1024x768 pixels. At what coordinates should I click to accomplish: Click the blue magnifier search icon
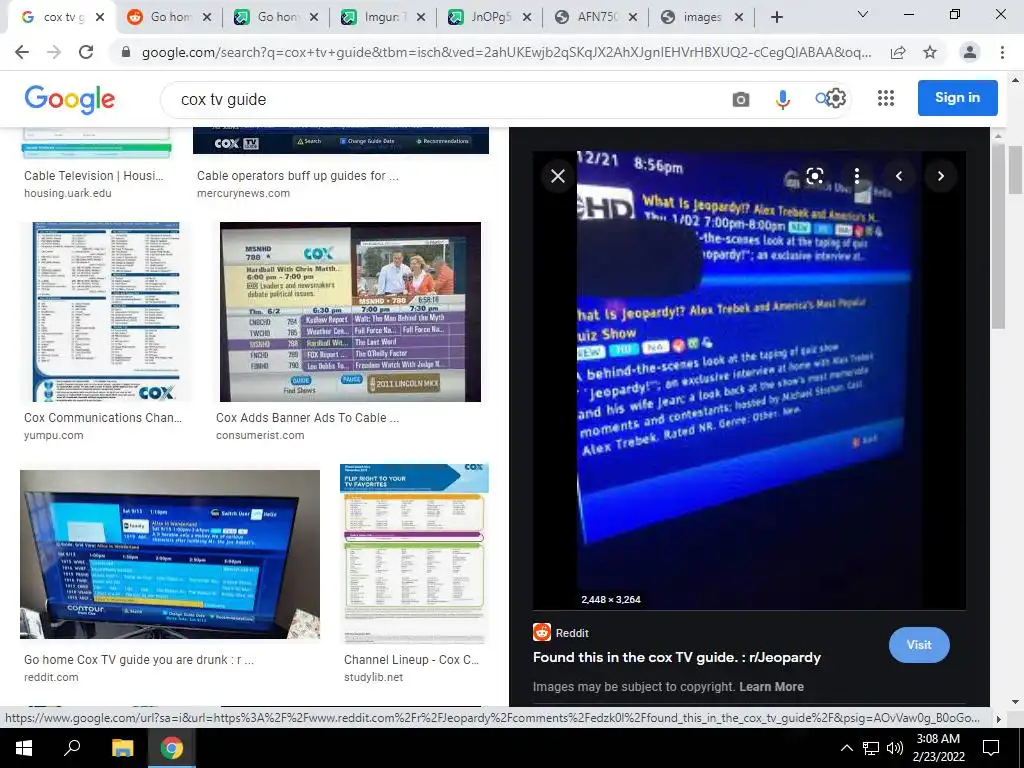[822, 99]
